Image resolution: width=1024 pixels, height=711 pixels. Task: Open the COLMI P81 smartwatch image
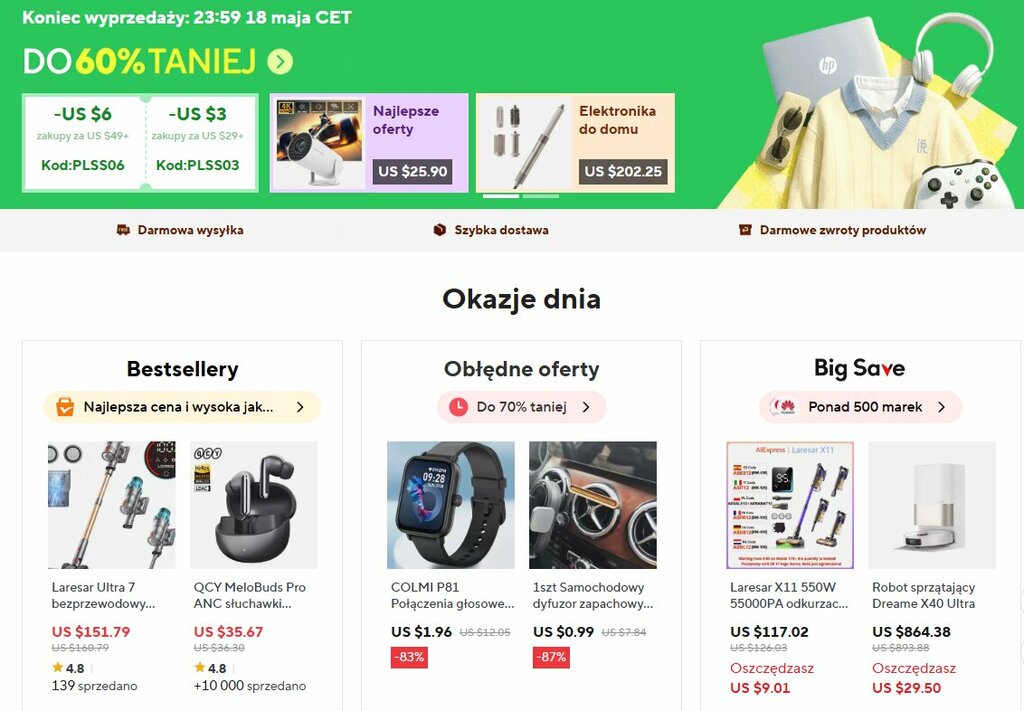point(451,505)
